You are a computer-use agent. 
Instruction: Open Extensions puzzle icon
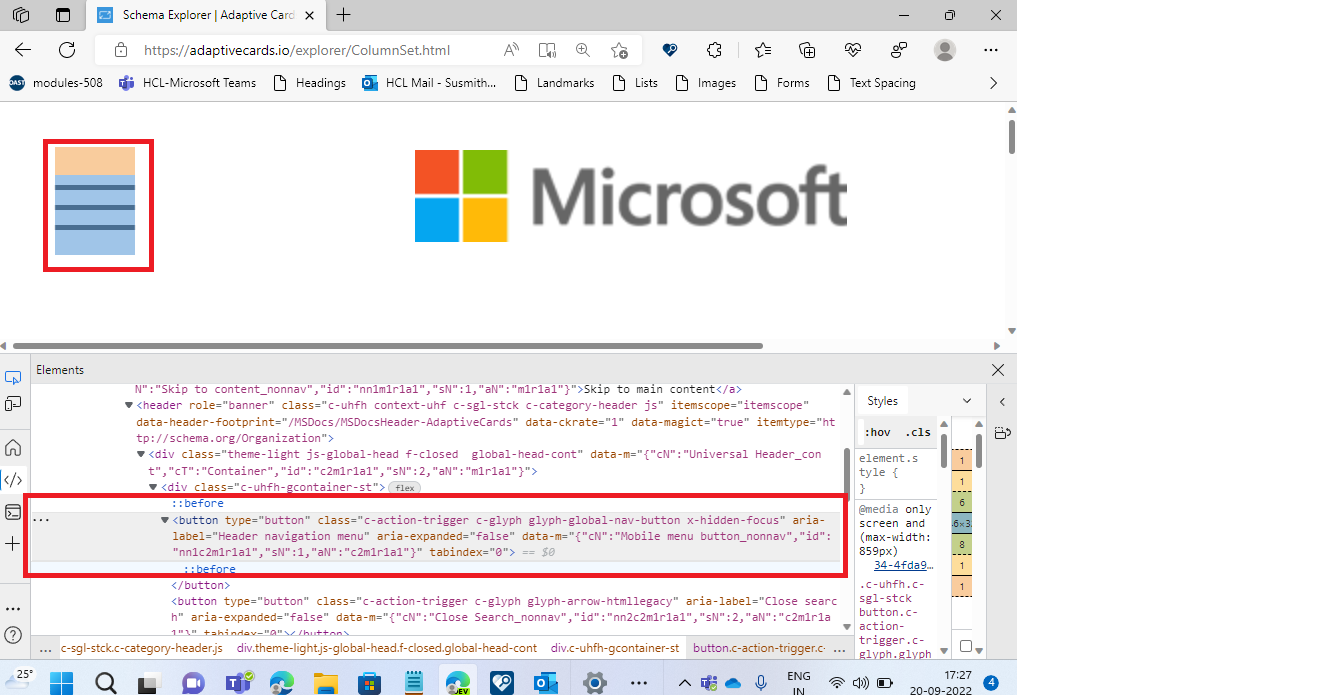[714, 50]
